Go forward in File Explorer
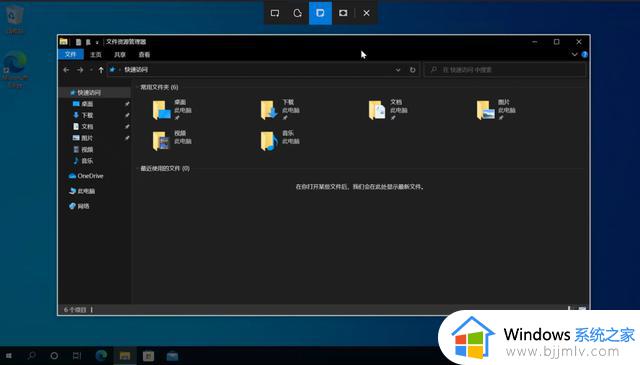640x365 pixels. [x=80, y=70]
